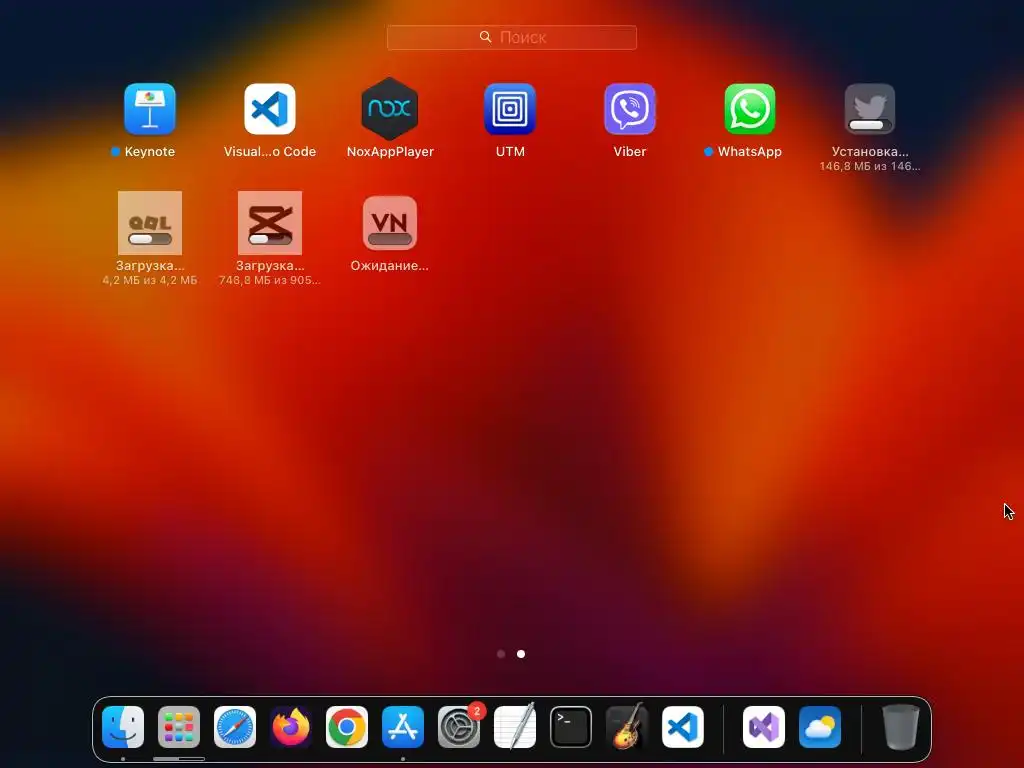Launch the UTM virtual machine app
The height and width of the screenshot is (768, 1024).
pyautogui.click(x=510, y=108)
